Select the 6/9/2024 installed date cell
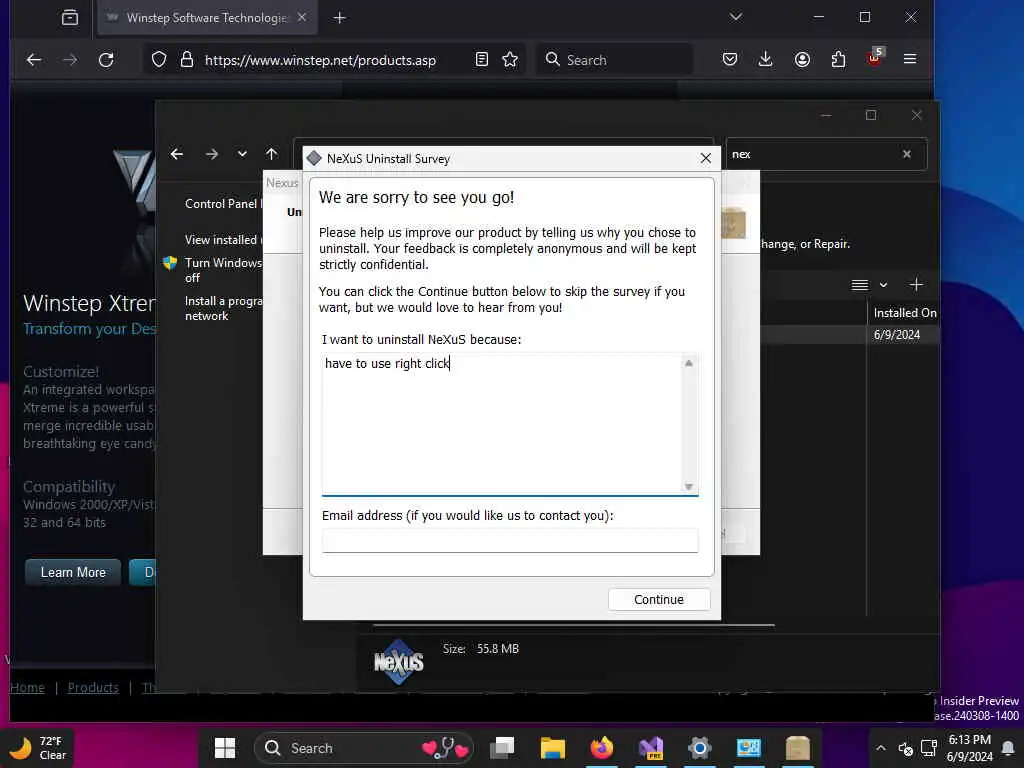Viewport: 1024px width, 768px height. (x=897, y=334)
